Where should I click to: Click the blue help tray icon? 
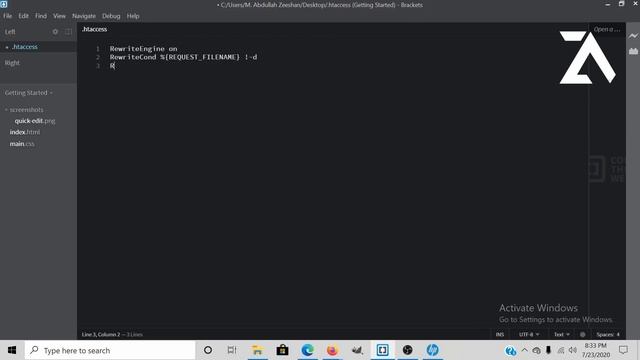510,351
